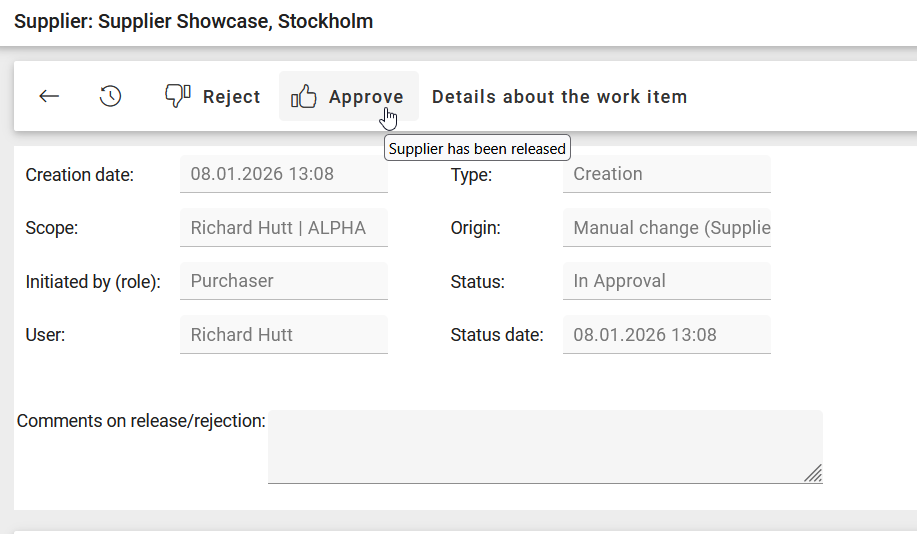Click the 'Supplier has been released' tooltip
The height and width of the screenshot is (534, 917).
[477, 149]
